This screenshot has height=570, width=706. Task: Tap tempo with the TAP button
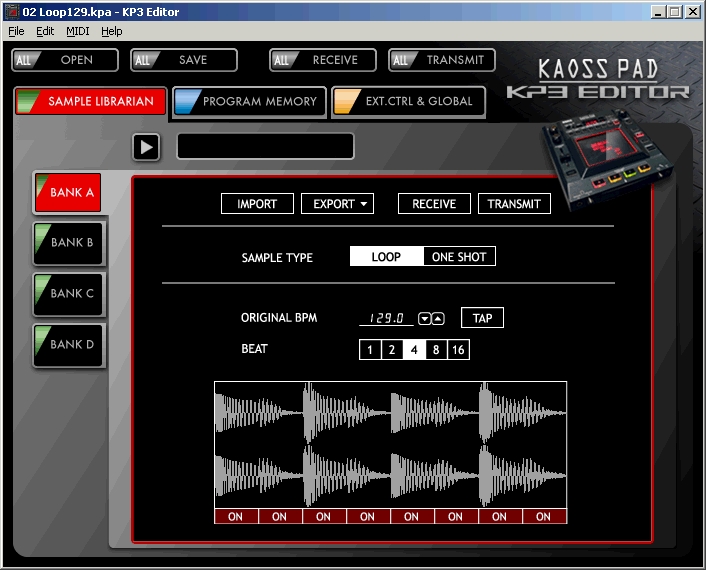click(482, 318)
